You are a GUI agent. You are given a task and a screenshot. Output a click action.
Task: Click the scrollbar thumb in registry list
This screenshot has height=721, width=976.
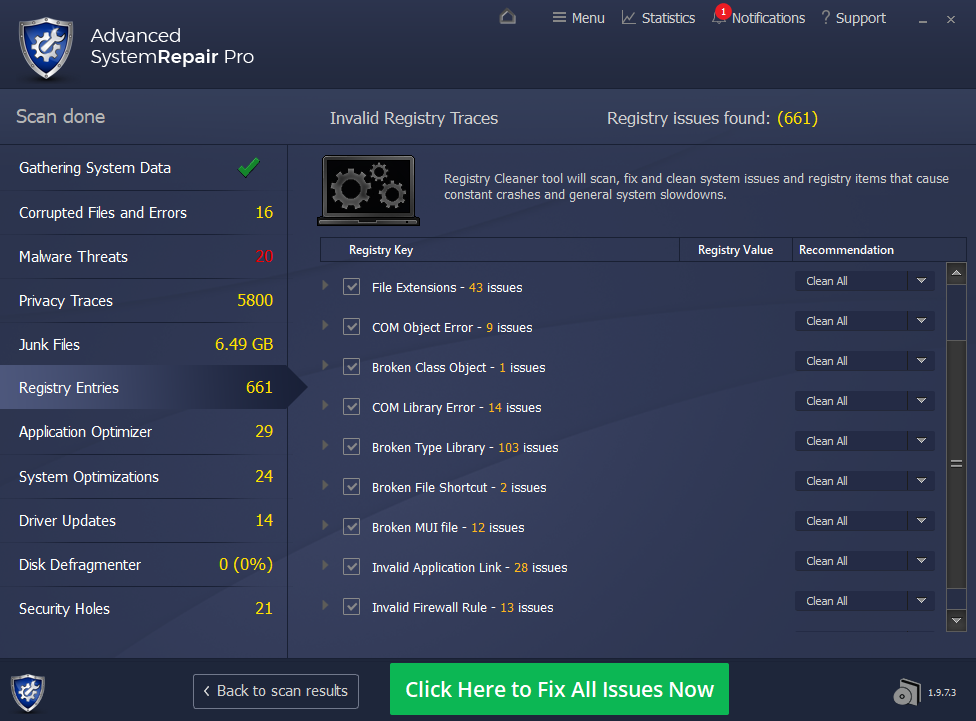[956, 463]
